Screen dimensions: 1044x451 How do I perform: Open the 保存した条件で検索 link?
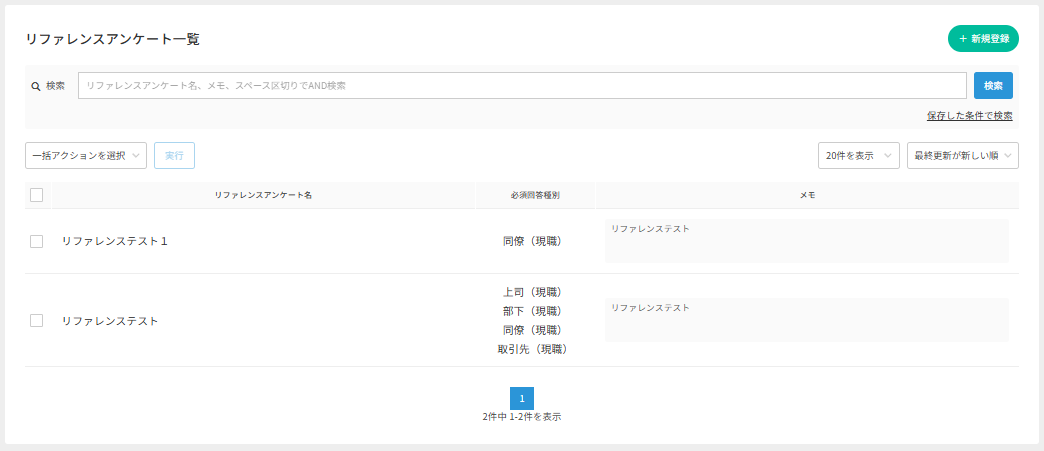969,116
